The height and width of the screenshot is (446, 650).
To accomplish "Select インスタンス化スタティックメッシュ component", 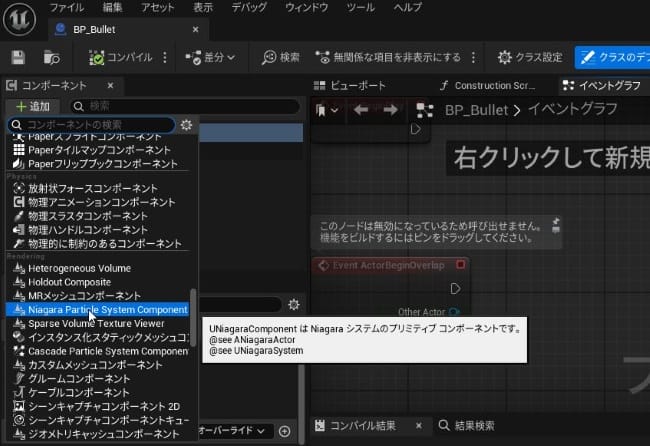I will tap(98, 337).
